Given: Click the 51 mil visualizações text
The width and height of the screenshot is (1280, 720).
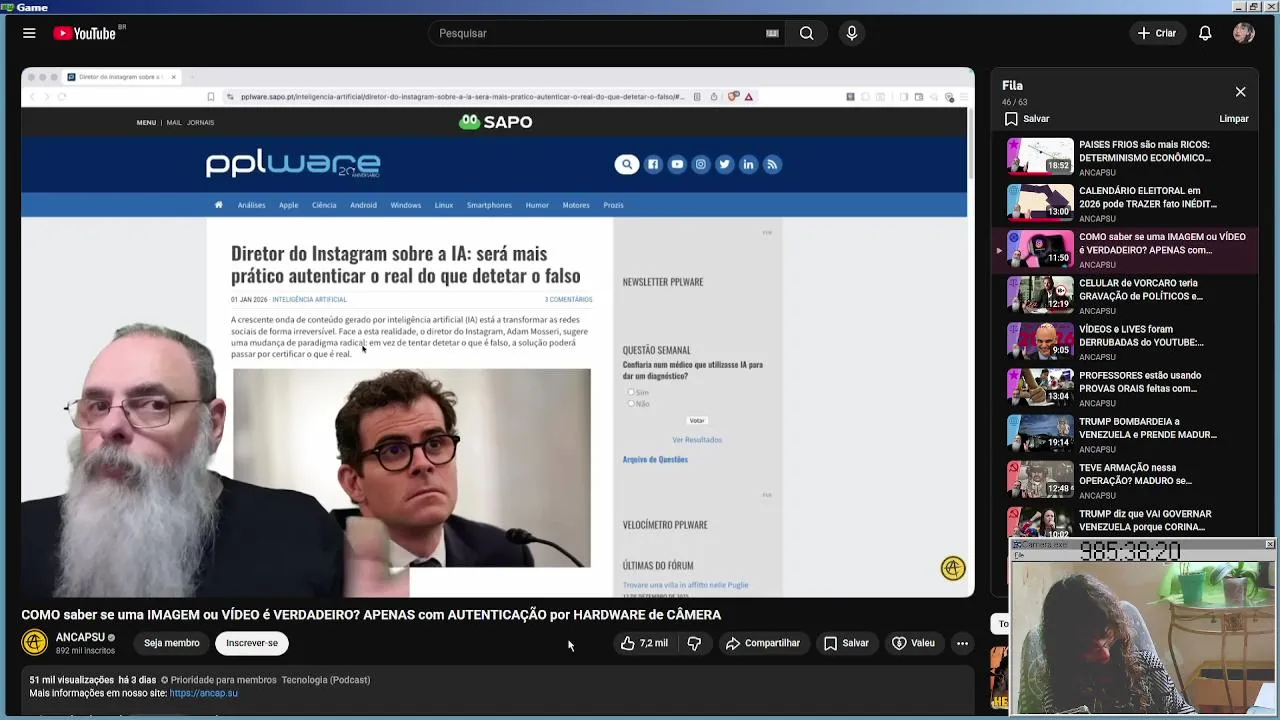Looking at the screenshot, I should (71, 680).
